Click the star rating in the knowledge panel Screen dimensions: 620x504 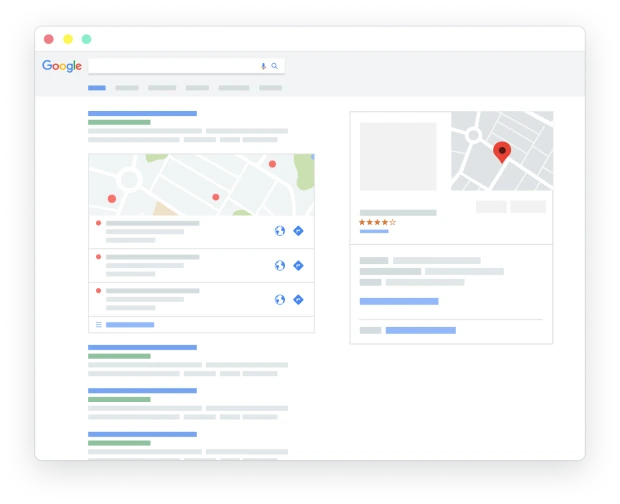tap(377, 222)
